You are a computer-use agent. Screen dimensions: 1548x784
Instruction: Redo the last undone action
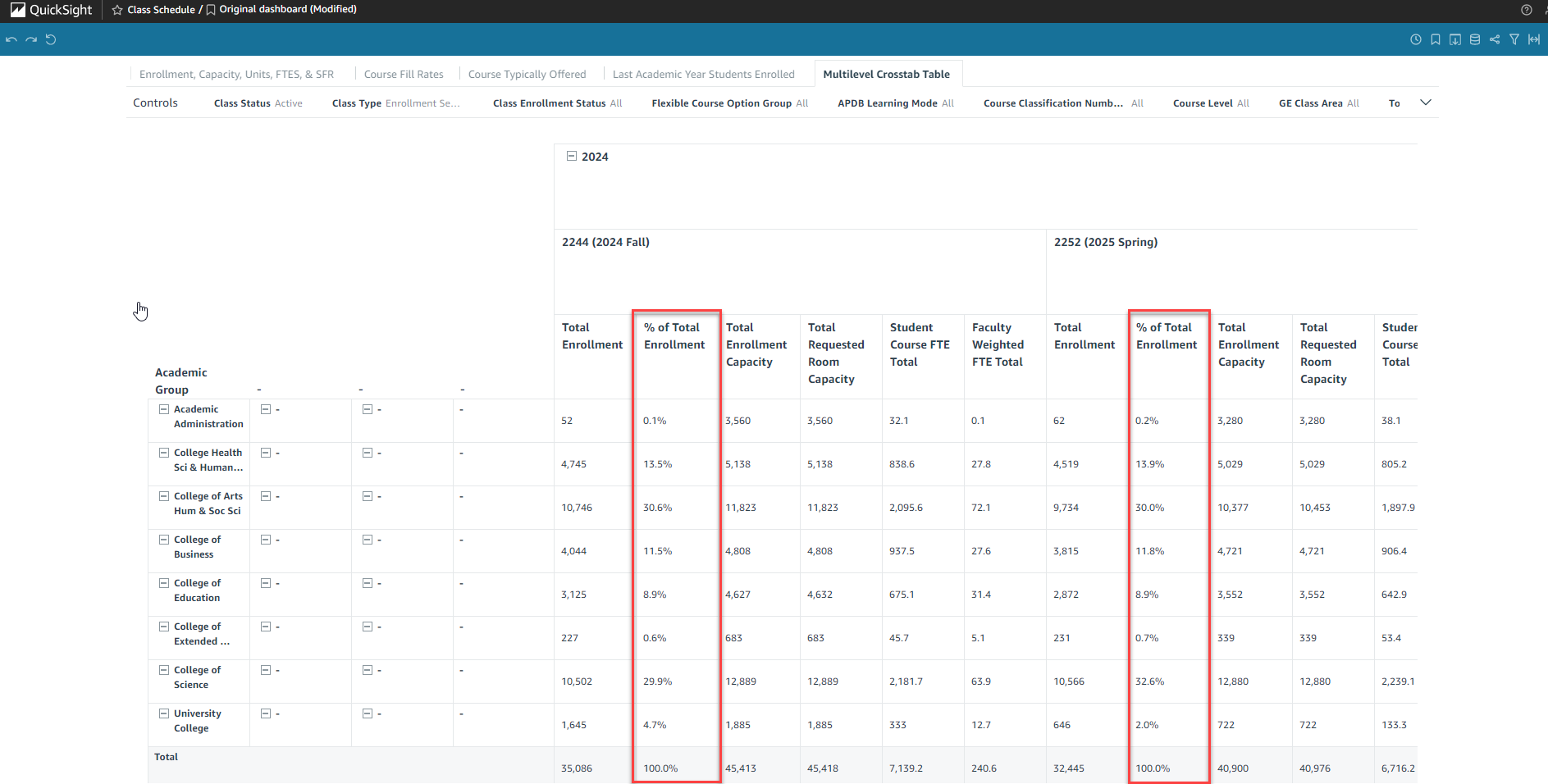click(x=31, y=39)
